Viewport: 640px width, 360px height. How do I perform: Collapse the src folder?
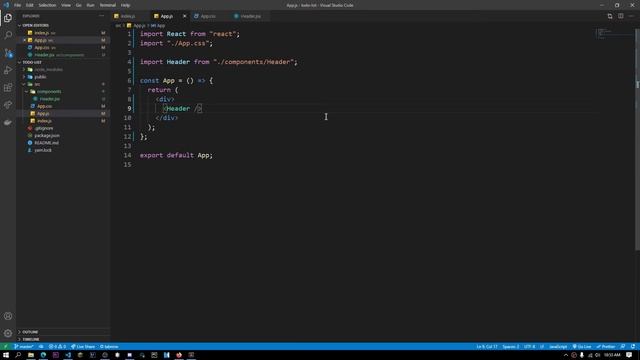point(37,84)
